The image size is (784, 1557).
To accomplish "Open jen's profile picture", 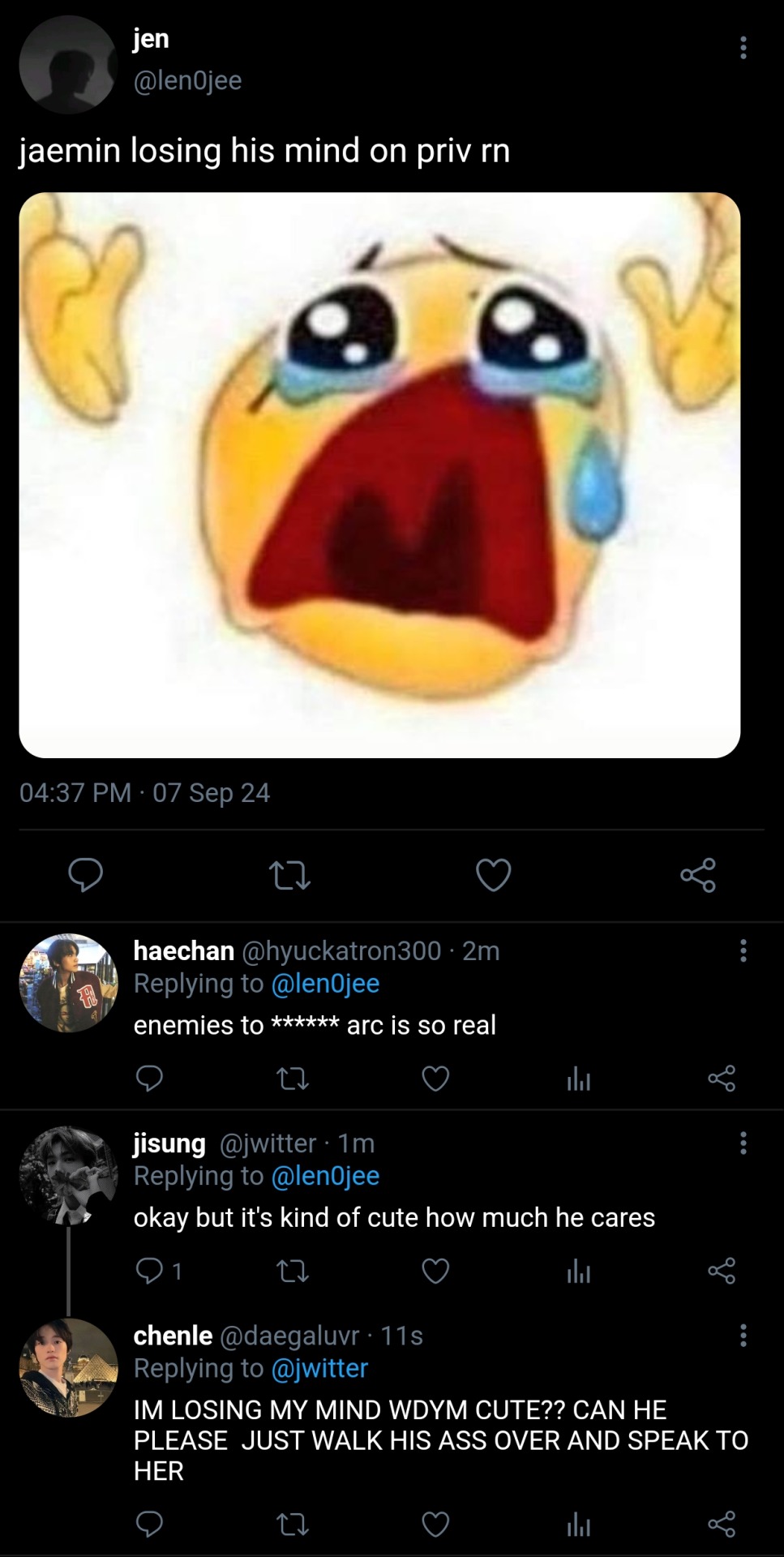I will (68, 64).
